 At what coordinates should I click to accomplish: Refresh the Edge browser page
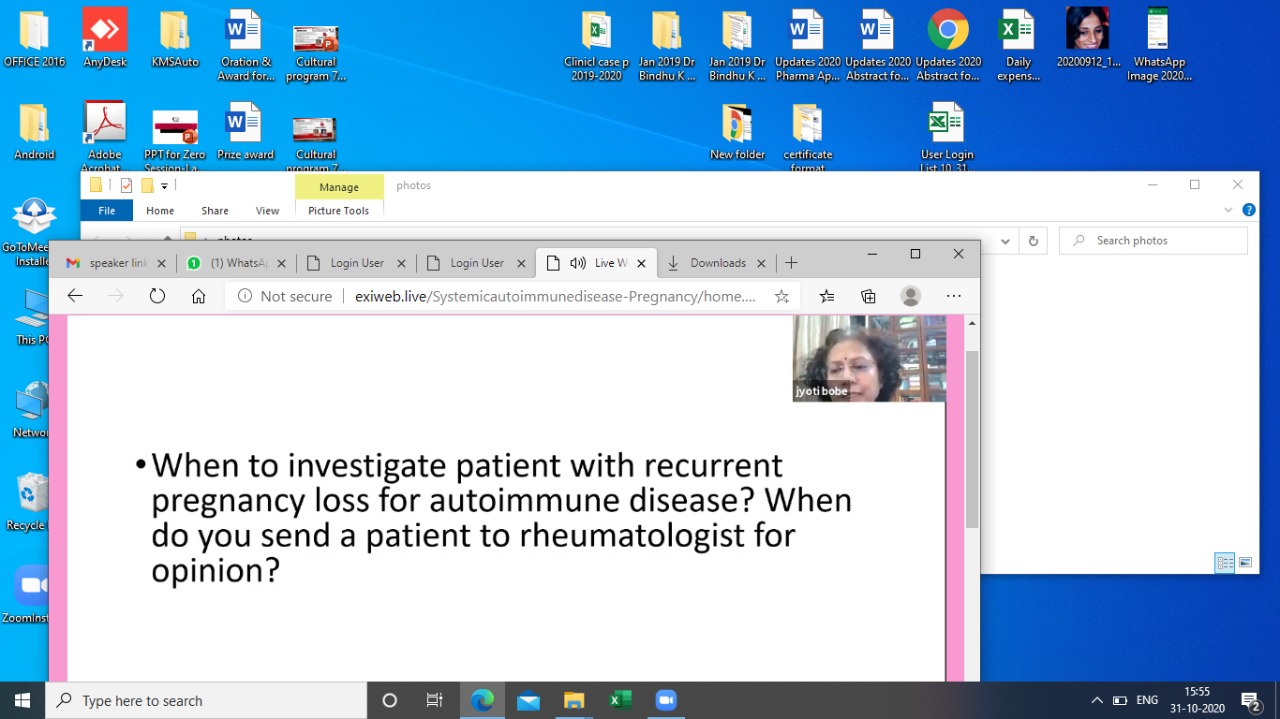(157, 296)
